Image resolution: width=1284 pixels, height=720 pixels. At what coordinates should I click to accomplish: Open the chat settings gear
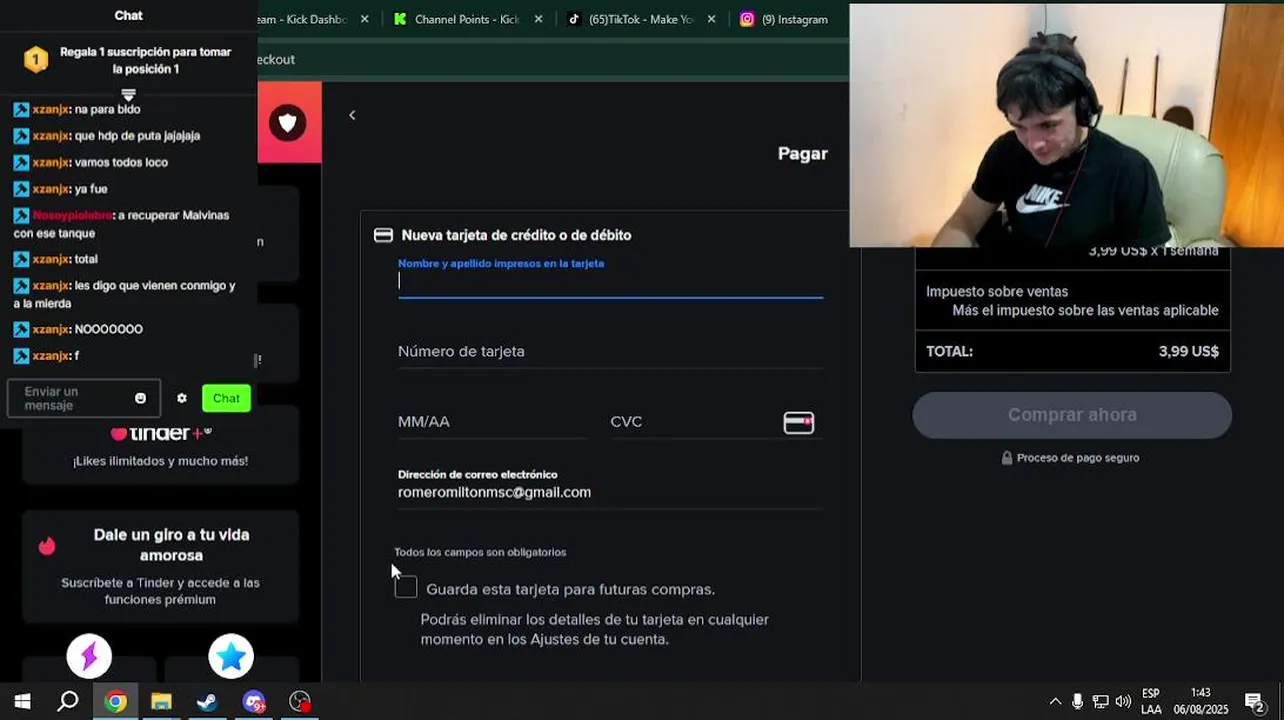[x=181, y=398]
